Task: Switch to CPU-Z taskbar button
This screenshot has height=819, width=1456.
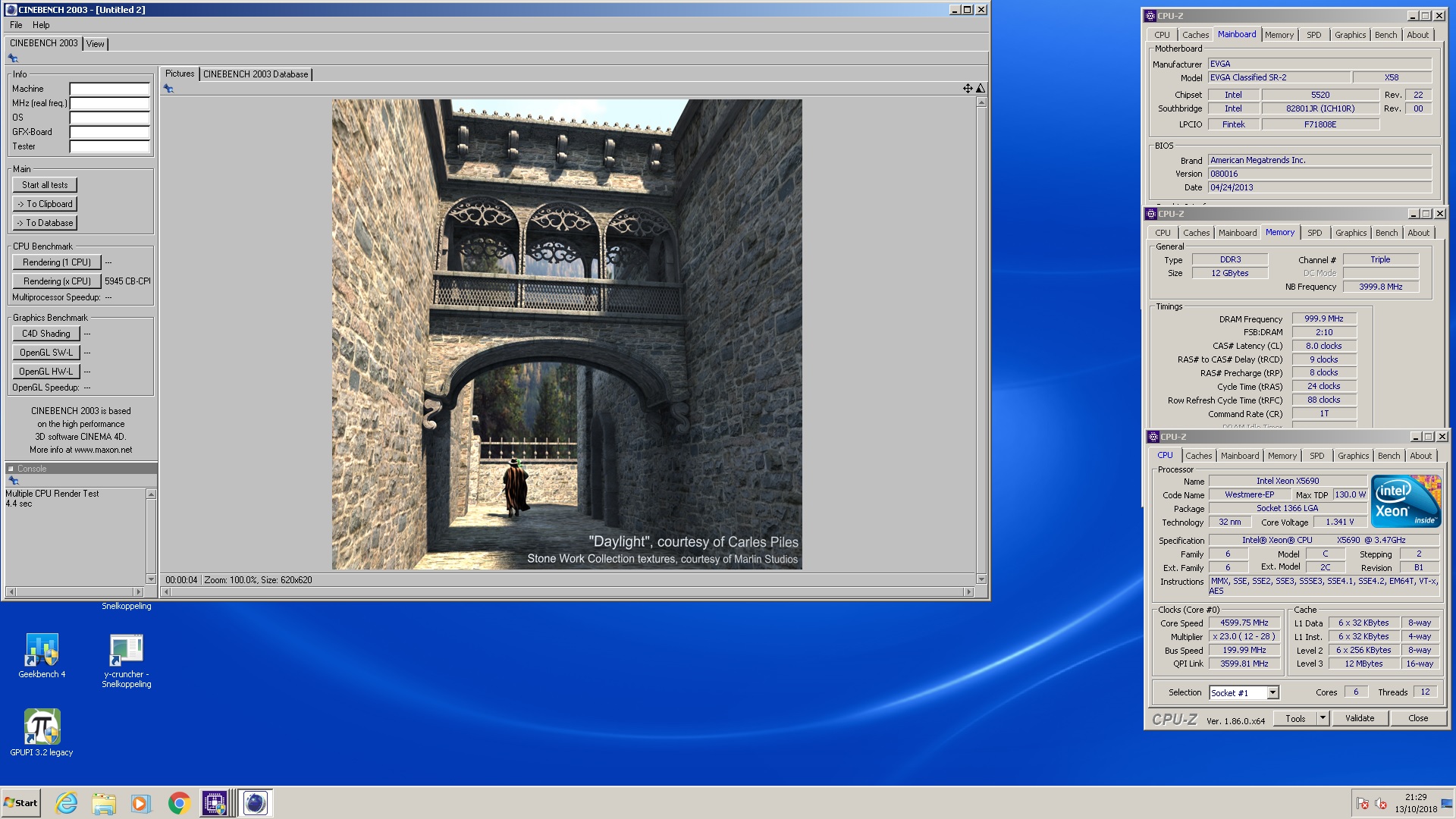Action: pos(215,803)
